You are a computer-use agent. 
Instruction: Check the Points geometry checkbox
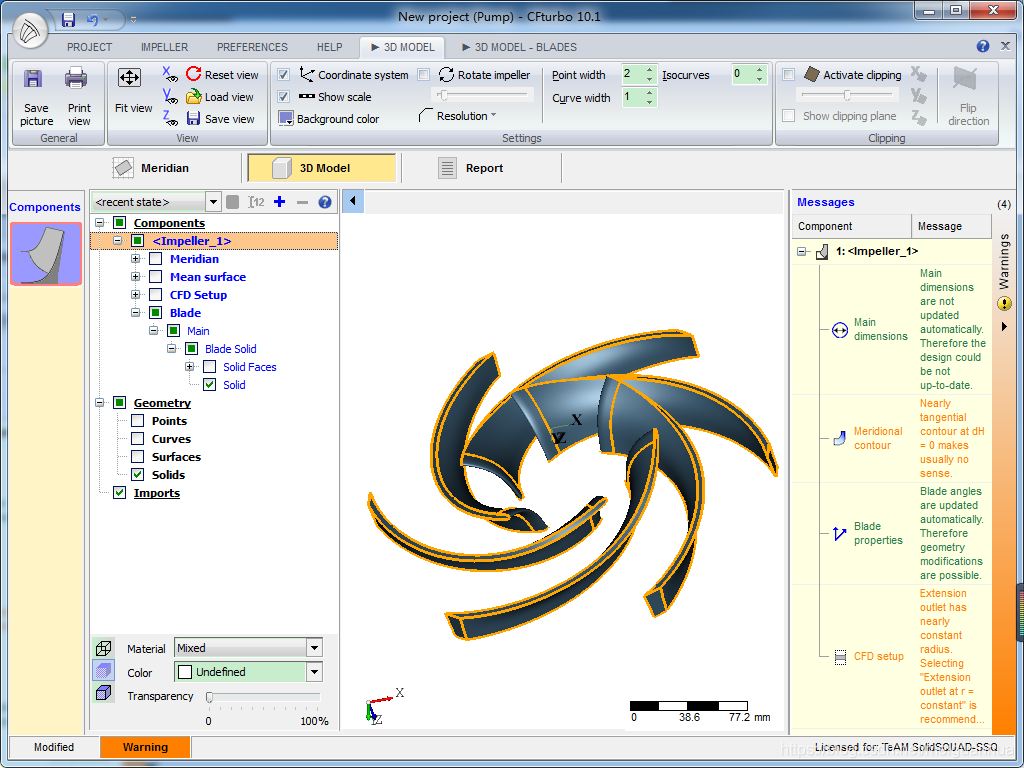(138, 421)
